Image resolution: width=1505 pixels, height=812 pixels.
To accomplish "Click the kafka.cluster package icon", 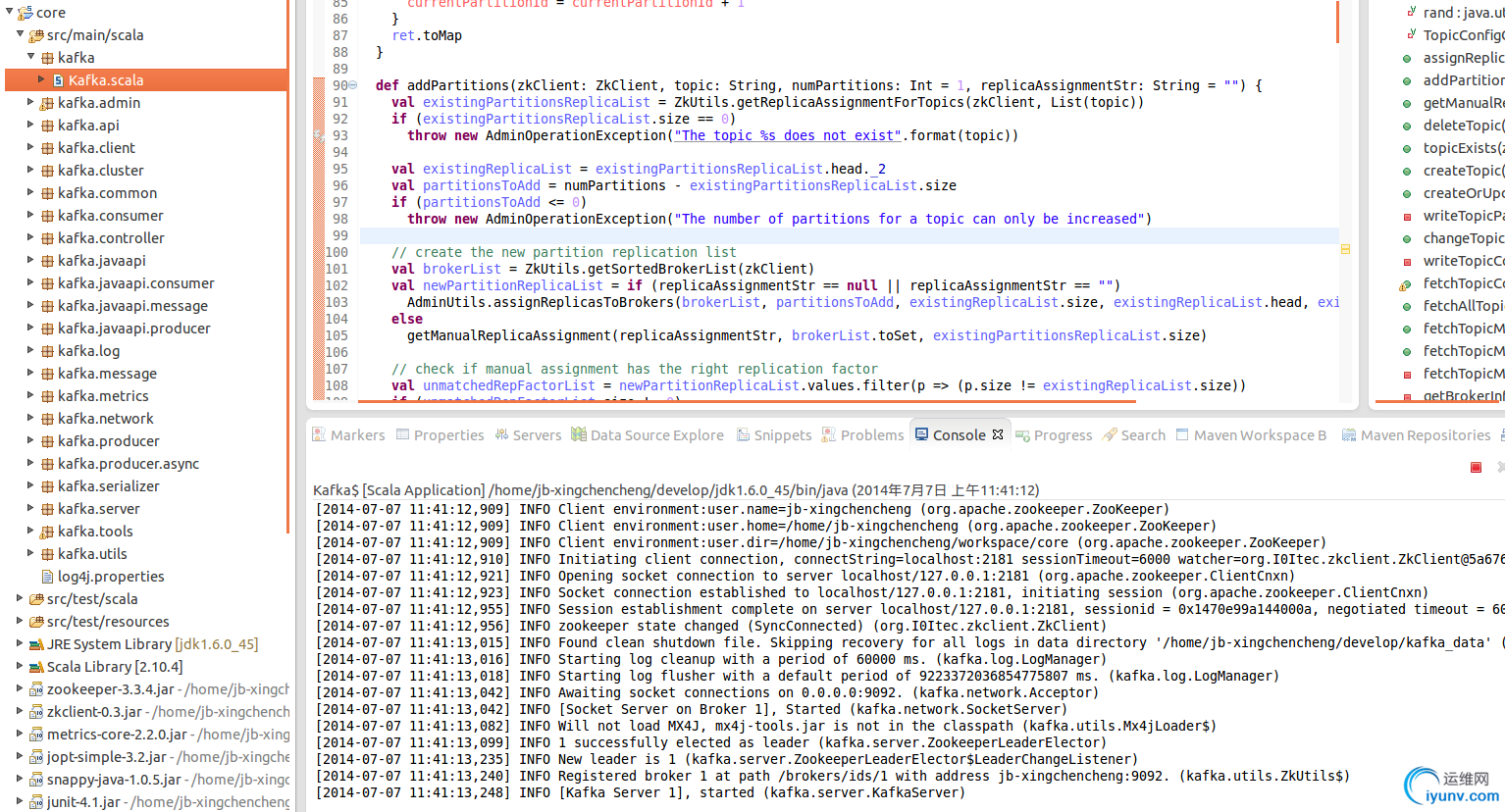I will (x=47, y=171).
